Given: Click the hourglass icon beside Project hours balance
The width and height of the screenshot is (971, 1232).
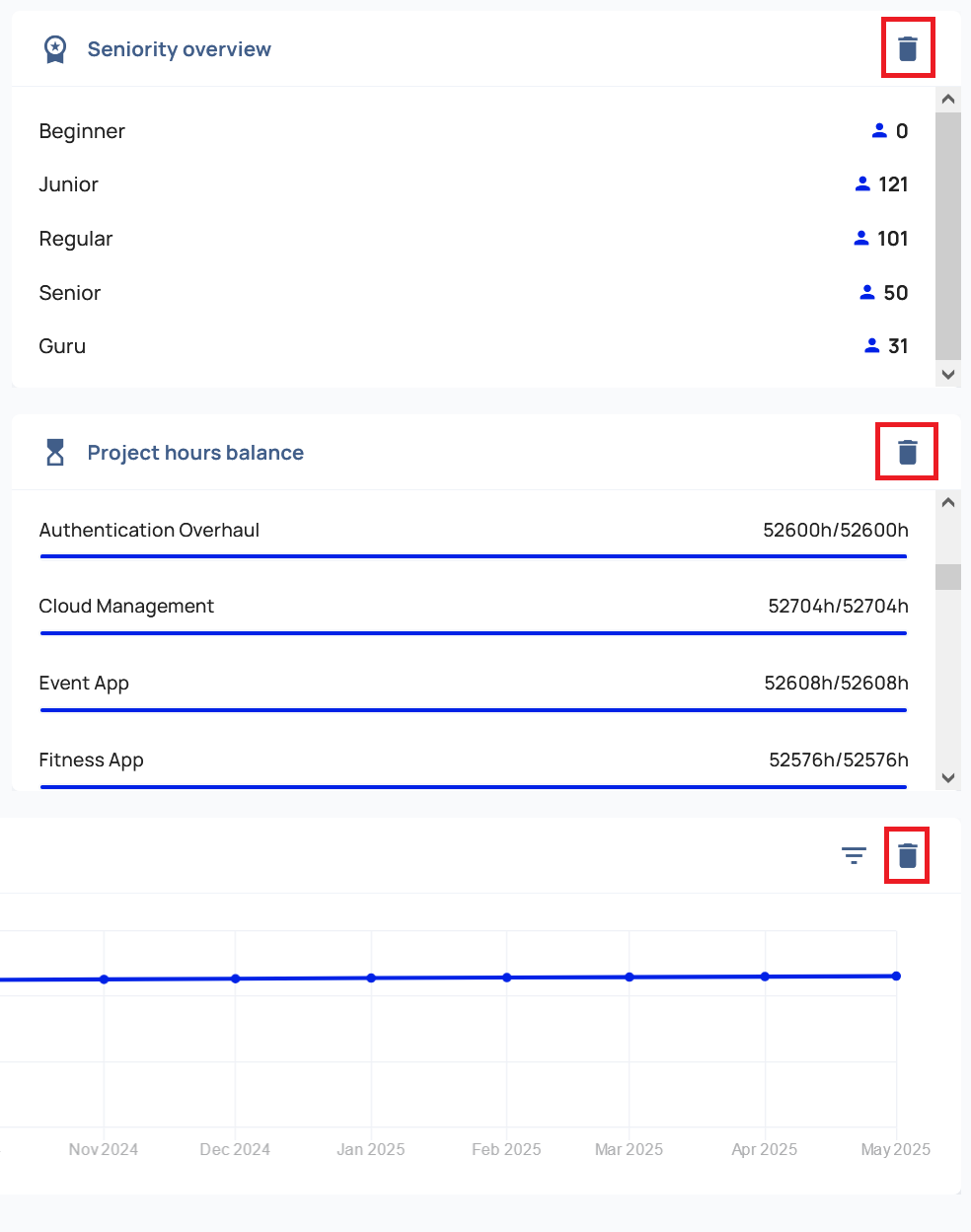Looking at the screenshot, I should pyautogui.click(x=55, y=453).
